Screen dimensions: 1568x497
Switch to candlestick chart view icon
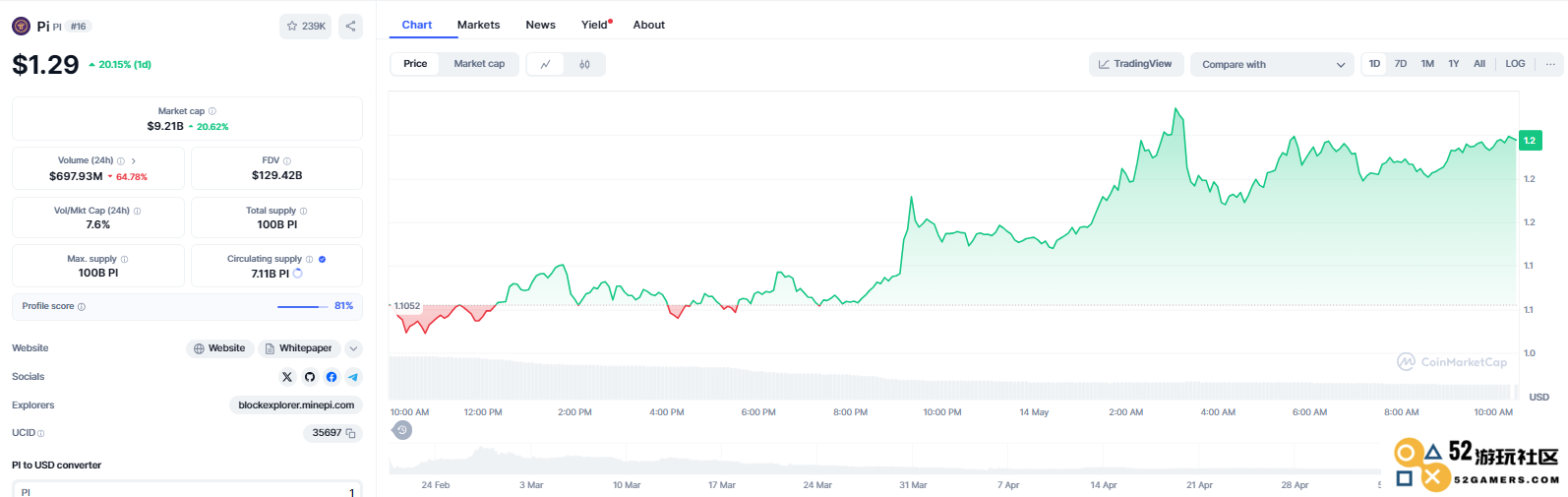584,64
